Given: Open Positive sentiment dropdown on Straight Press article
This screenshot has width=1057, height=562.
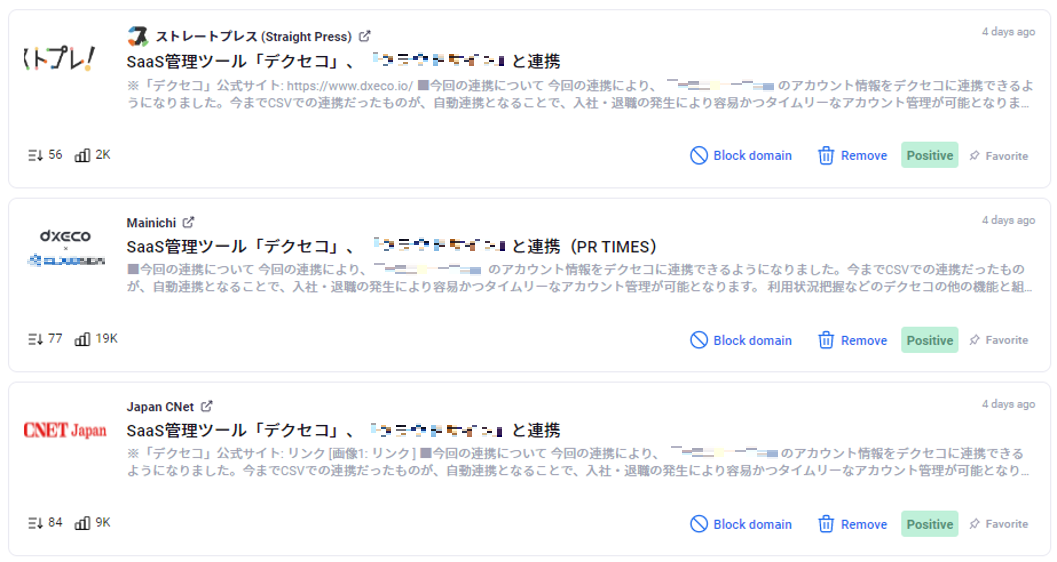Looking at the screenshot, I should 929,156.
